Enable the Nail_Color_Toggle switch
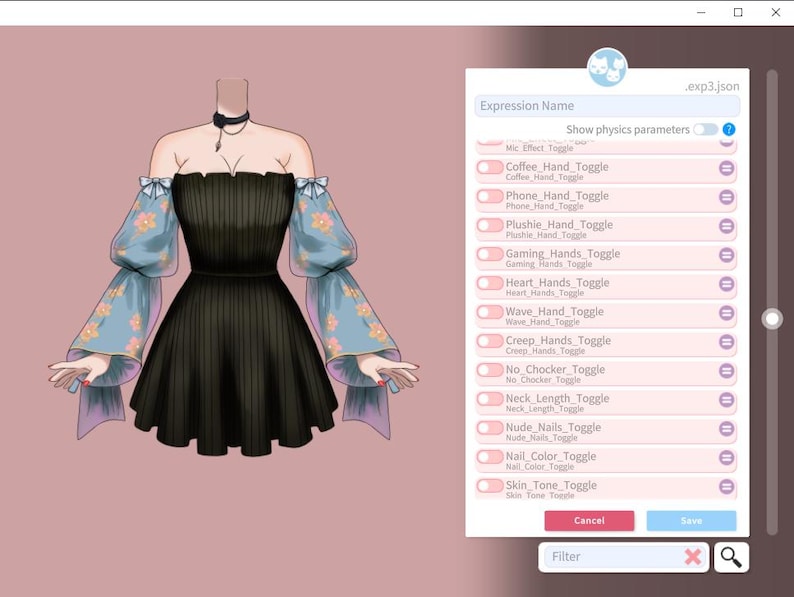 (x=490, y=457)
